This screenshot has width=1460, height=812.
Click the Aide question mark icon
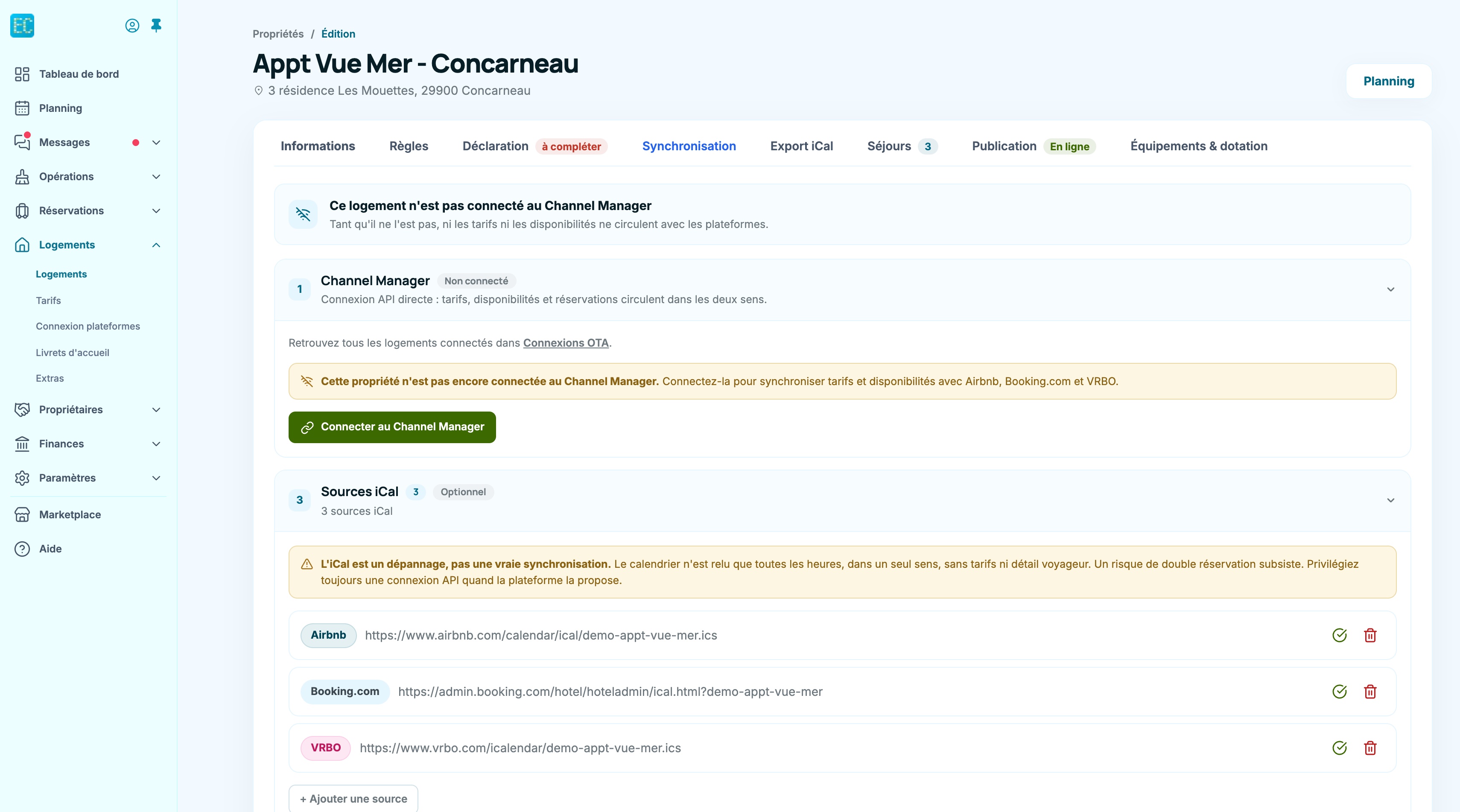point(22,549)
